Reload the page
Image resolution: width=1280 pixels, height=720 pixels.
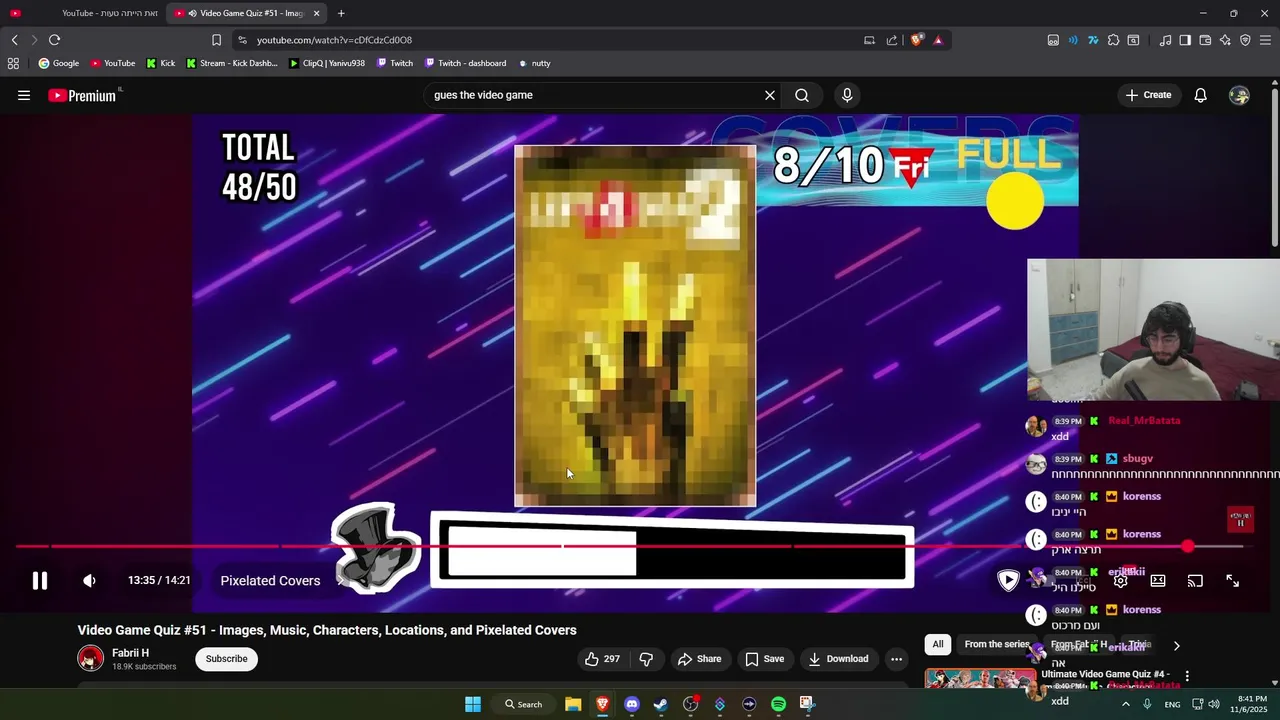[54, 40]
